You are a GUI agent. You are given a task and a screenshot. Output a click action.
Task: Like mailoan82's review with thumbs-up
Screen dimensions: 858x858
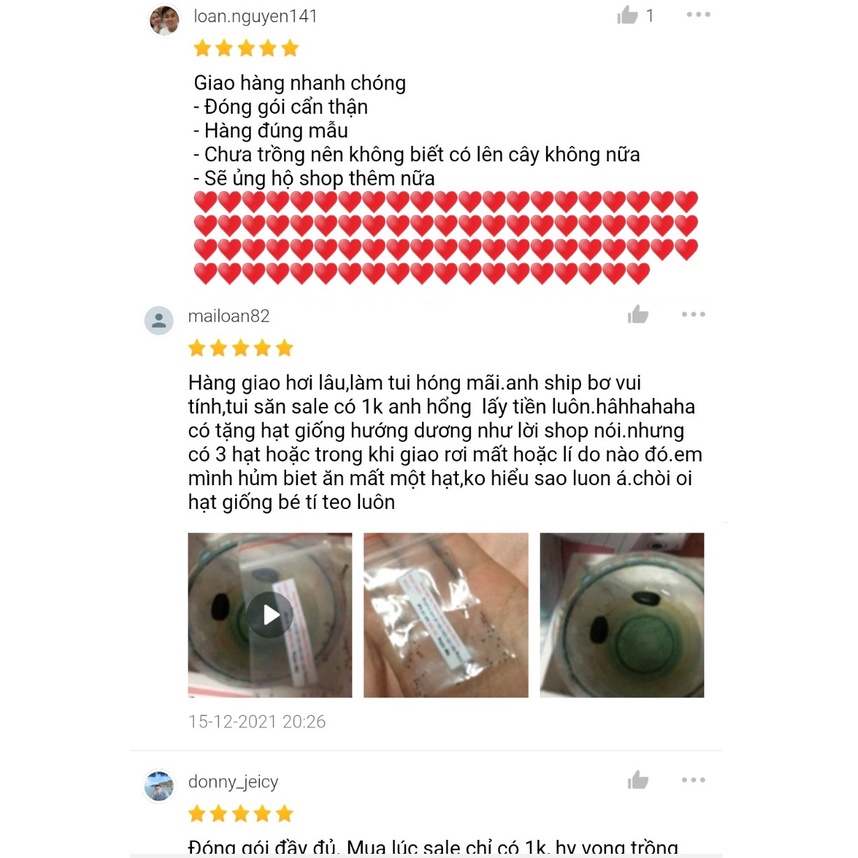tap(637, 315)
